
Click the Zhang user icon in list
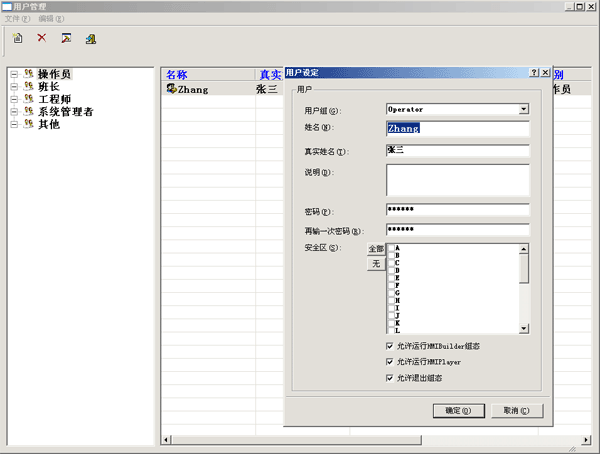point(172,89)
